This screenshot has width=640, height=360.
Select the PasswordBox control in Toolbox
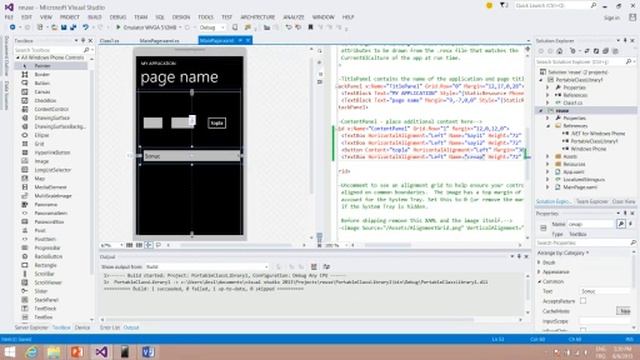coord(49,222)
